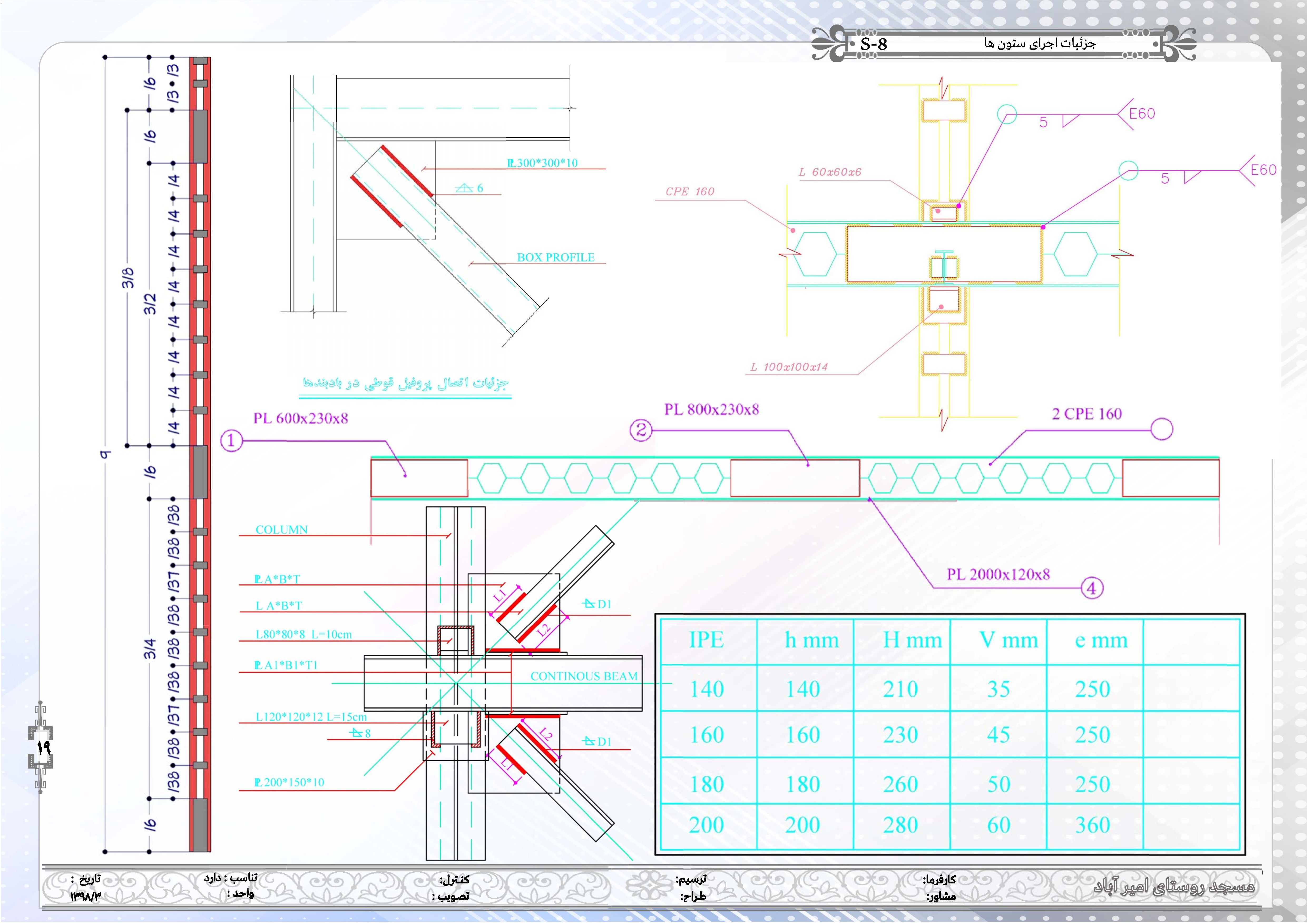This screenshot has height=924, width=1307.
Task: Select the PL 800x230x8 label
Action: (x=712, y=409)
